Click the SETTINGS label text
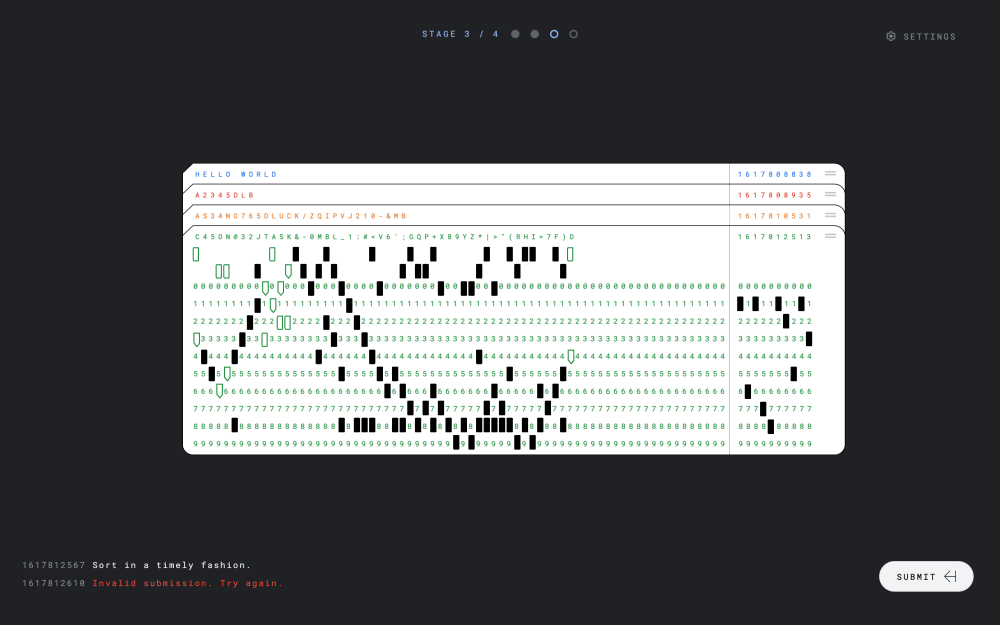 (x=929, y=37)
